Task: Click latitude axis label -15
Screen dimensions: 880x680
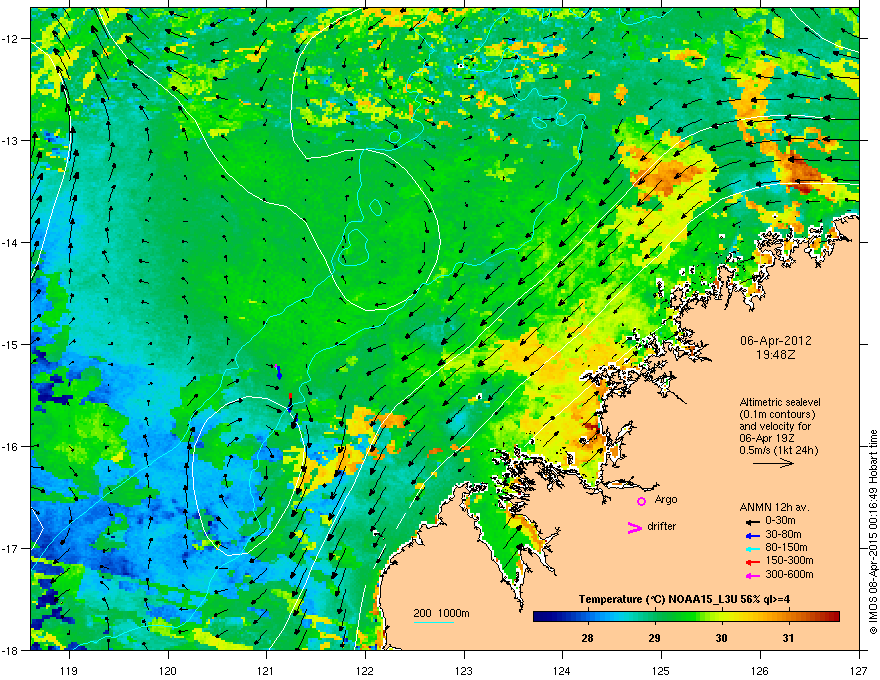Action: (x=10, y=344)
